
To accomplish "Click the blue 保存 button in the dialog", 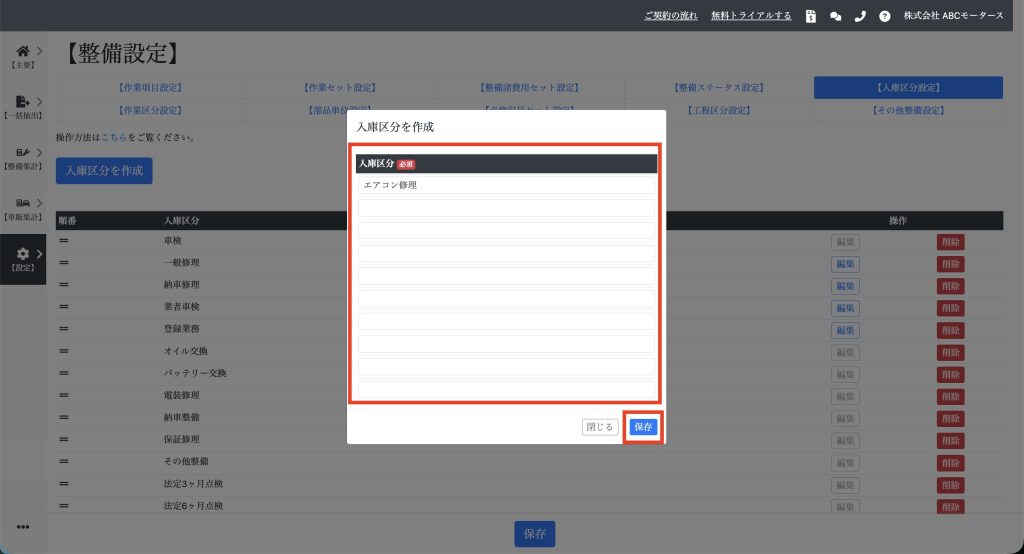I will [x=643, y=427].
